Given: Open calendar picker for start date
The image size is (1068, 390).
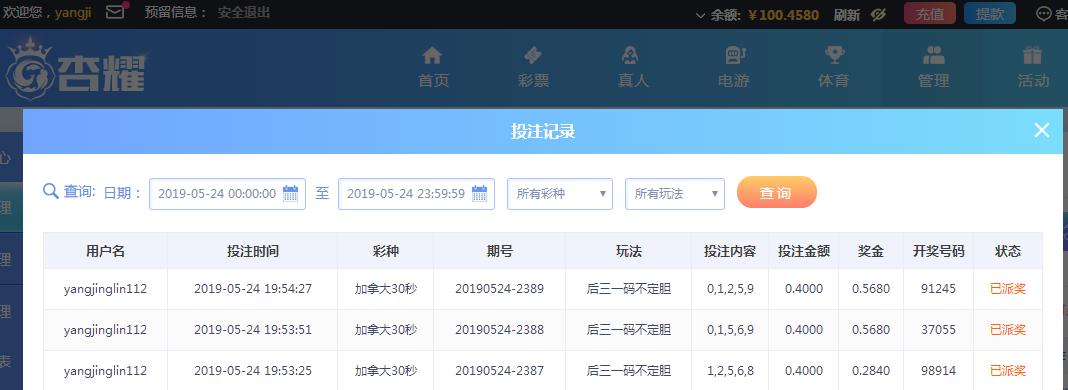Looking at the screenshot, I should pyautogui.click(x=291, y=193).
